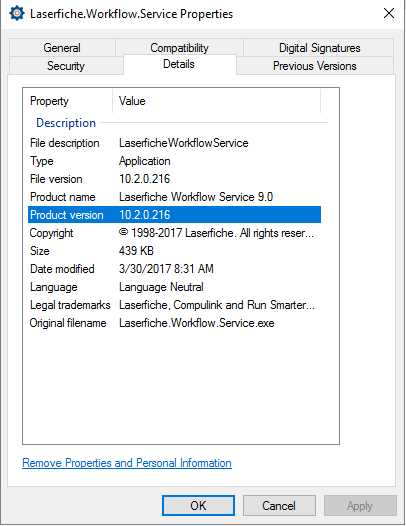Open the Previous Versions tab
Screen dimensions: 406x526
click(x=315, y=66)
